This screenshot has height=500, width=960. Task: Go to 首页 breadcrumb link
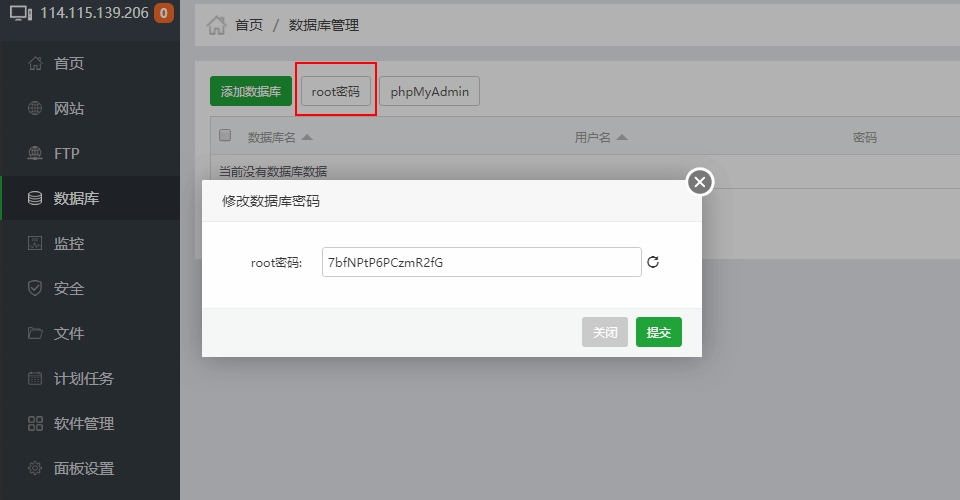coord(249,25)
